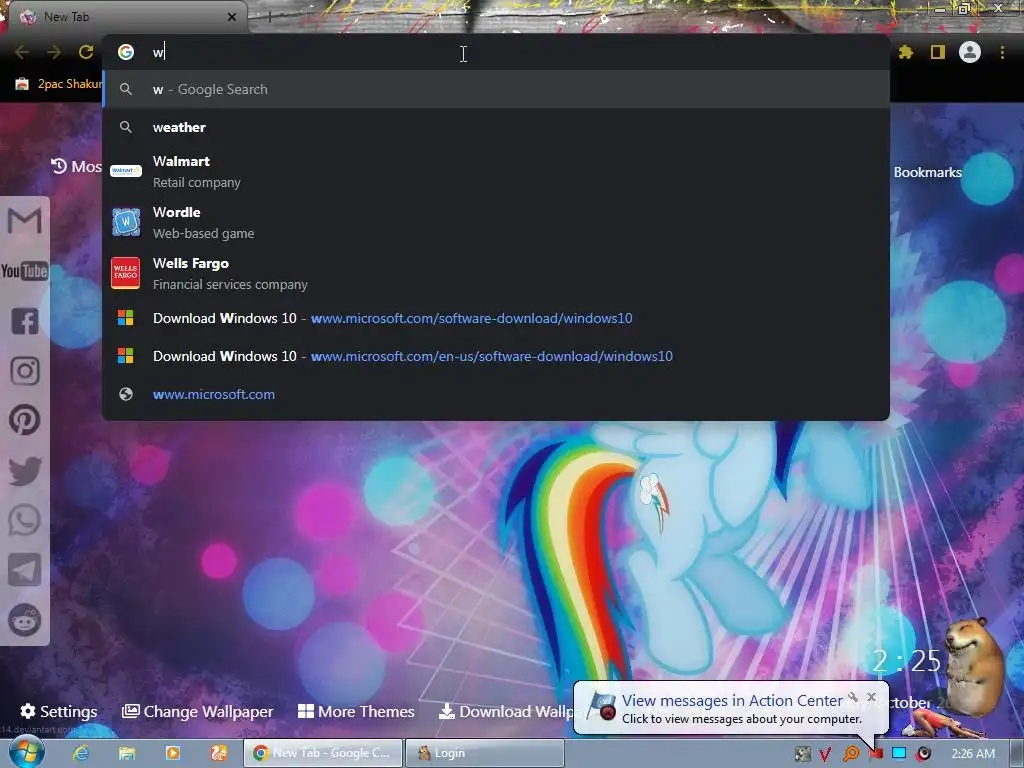Open the Chrome three-dot menu
Image resolution: width=1024 pixels, height=768 pixels.
pos(1002,52)
